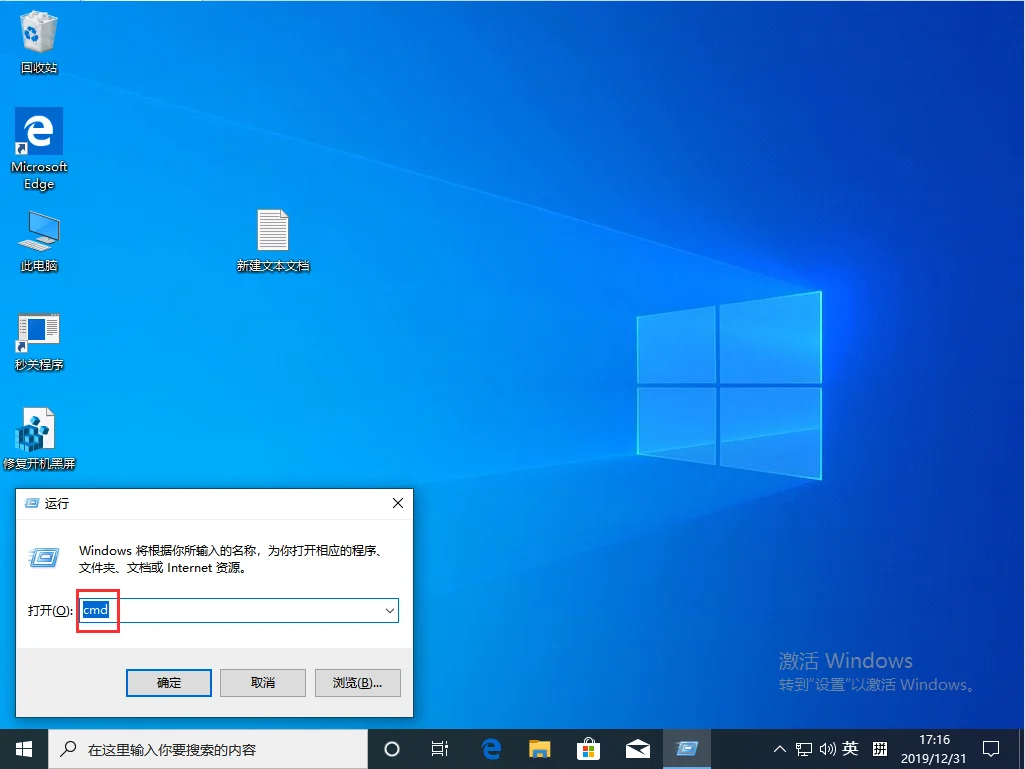Click the volume speaker tray icon

point(827,749)
